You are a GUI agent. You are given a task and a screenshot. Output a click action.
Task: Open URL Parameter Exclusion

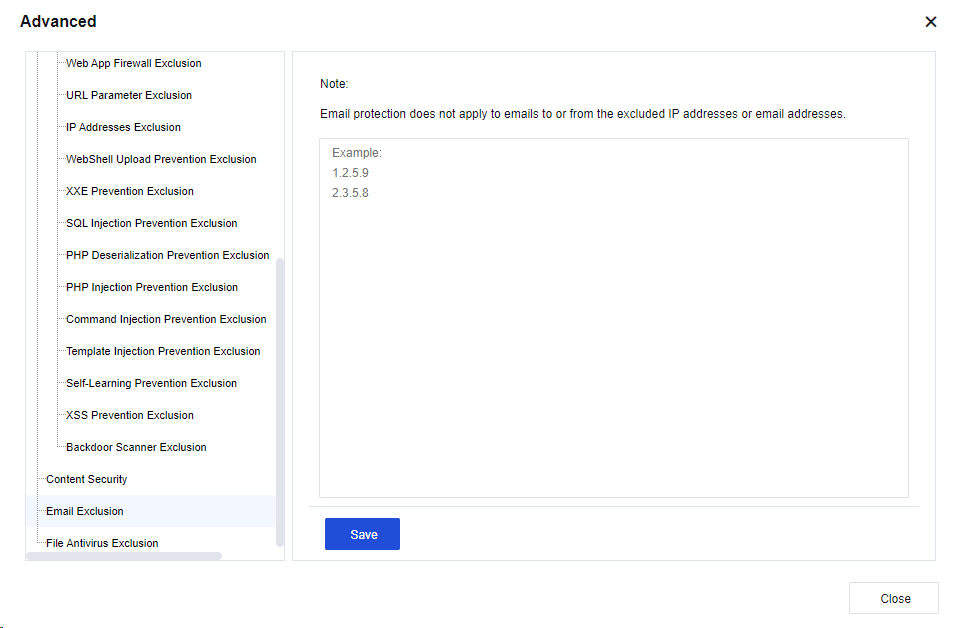point(129,95)
